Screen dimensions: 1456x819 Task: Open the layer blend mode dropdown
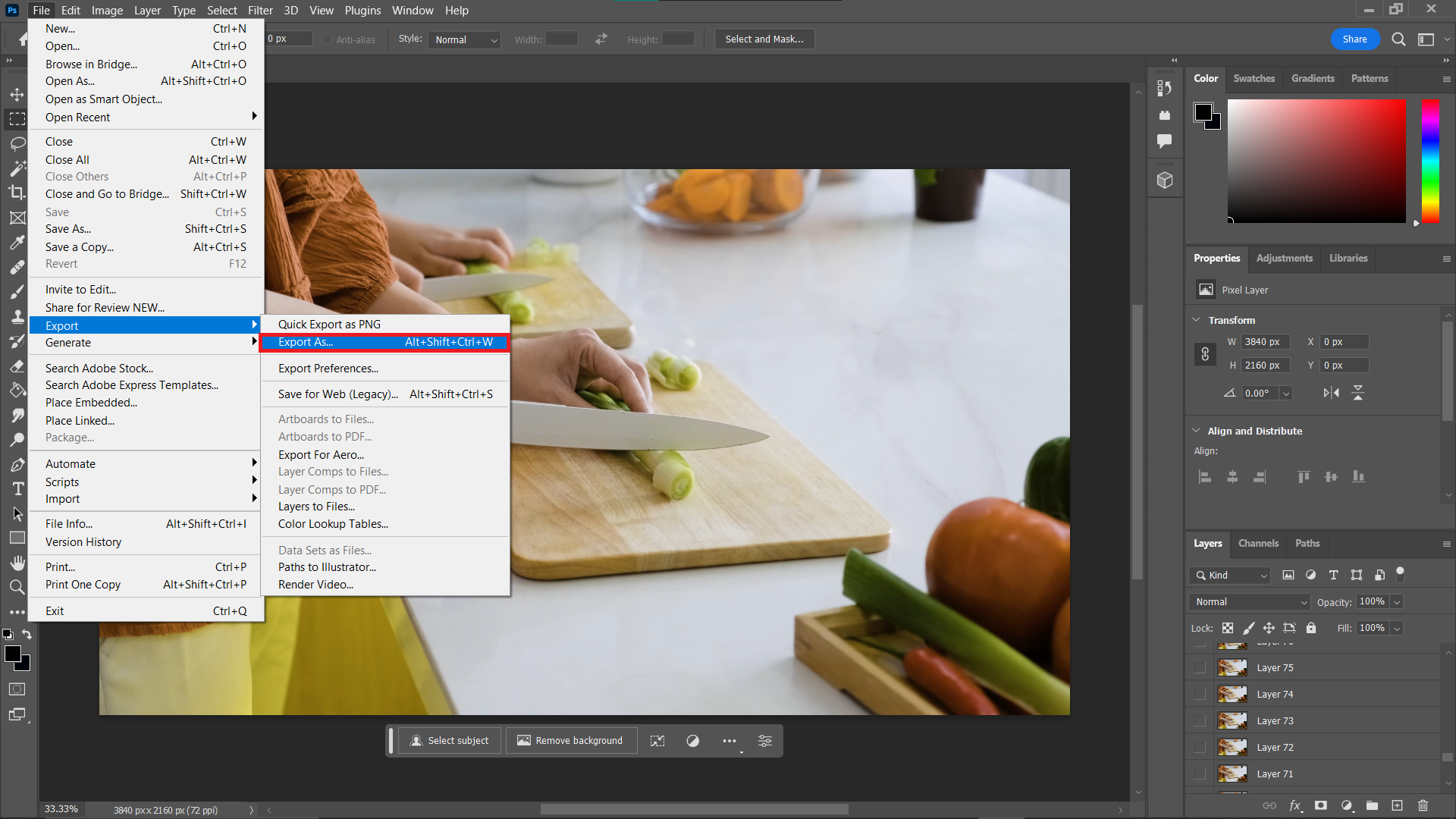pyautogui.click(x=1248, y=601)
